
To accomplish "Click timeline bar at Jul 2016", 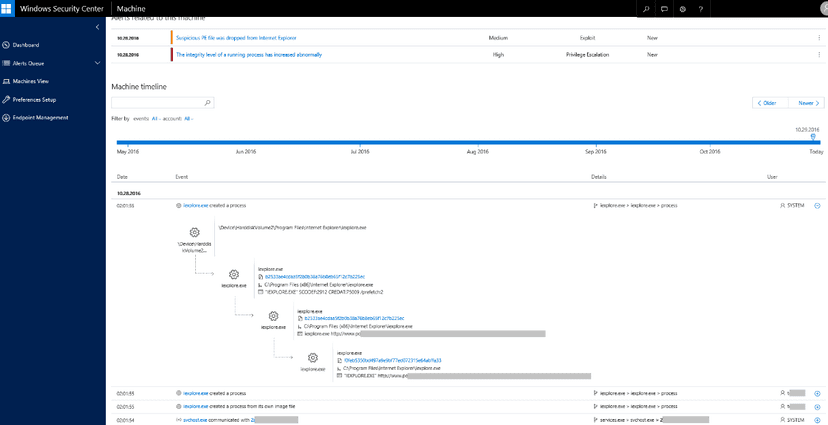I will pyautogui.click(x=361, y=142).
